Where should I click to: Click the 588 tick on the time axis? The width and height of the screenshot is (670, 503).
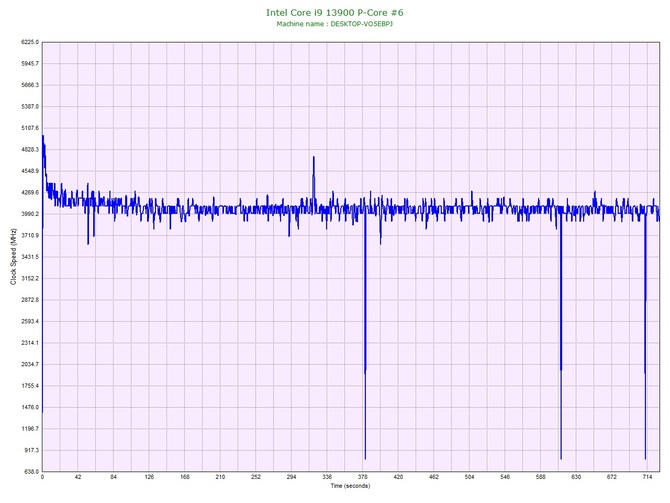pos(541,477)
